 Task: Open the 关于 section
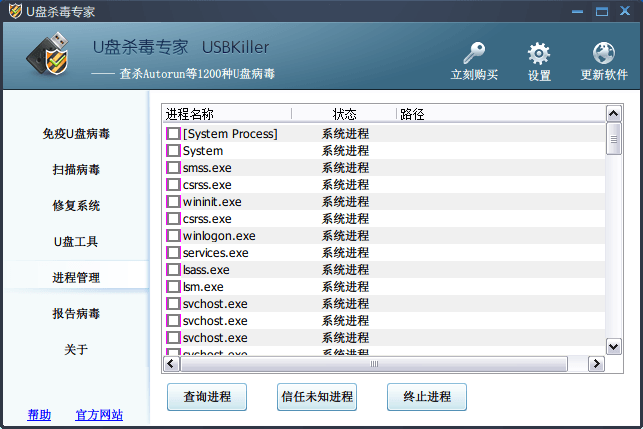tap(76, 350)
